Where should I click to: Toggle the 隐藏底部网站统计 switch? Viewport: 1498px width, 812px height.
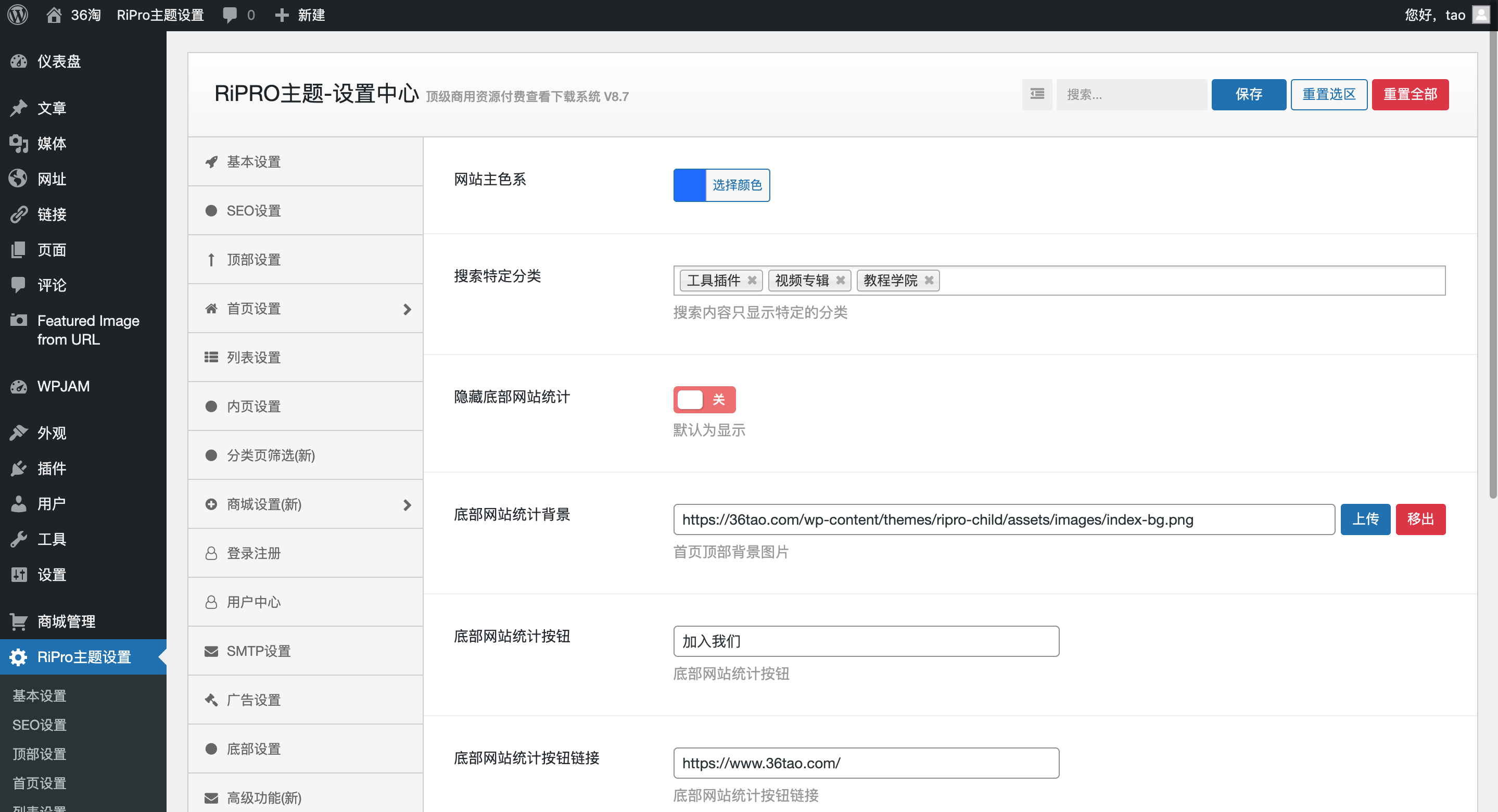coord(704,400)
